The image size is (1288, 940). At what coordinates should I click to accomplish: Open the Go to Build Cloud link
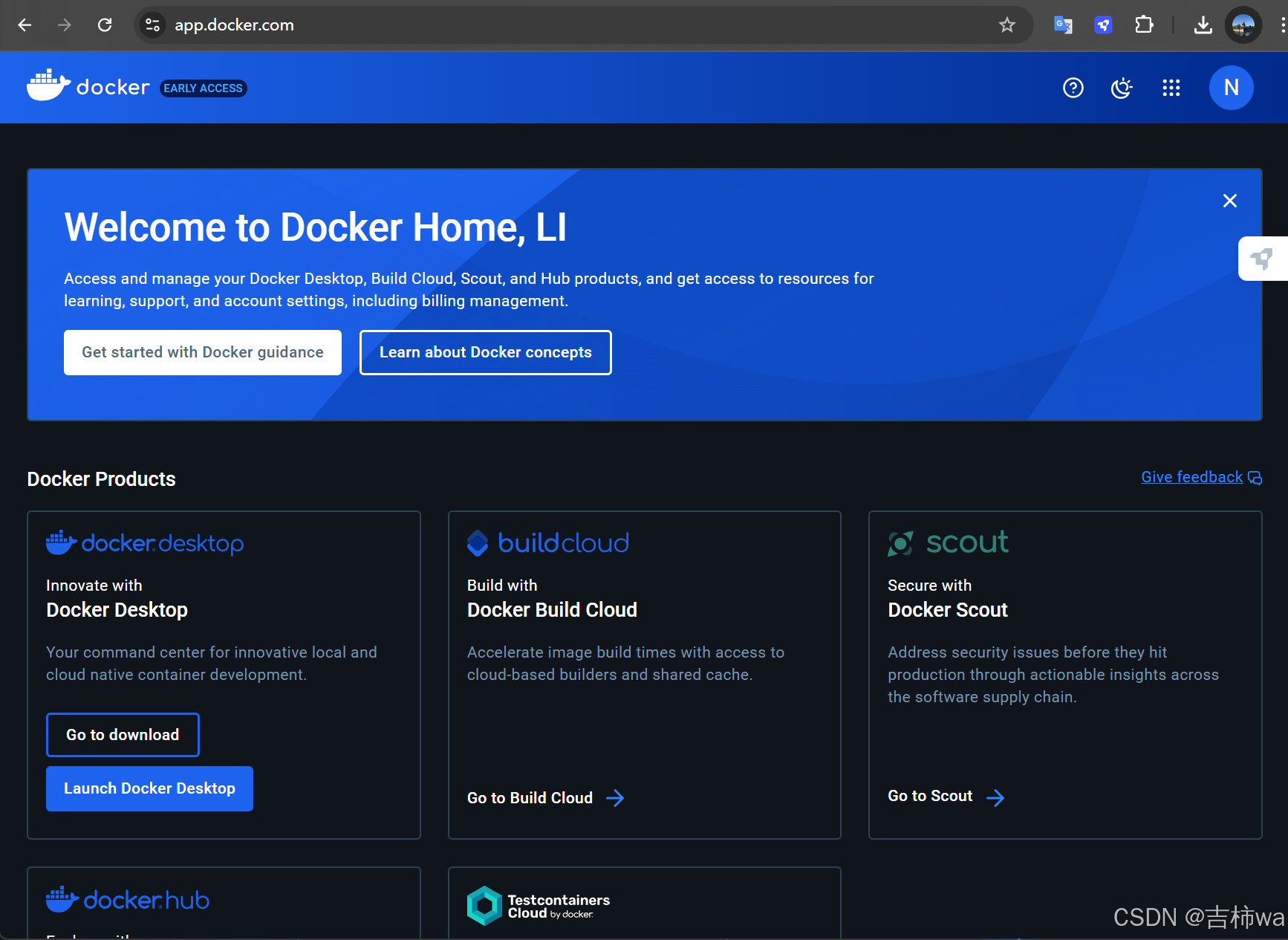click(x=546, y=798)
